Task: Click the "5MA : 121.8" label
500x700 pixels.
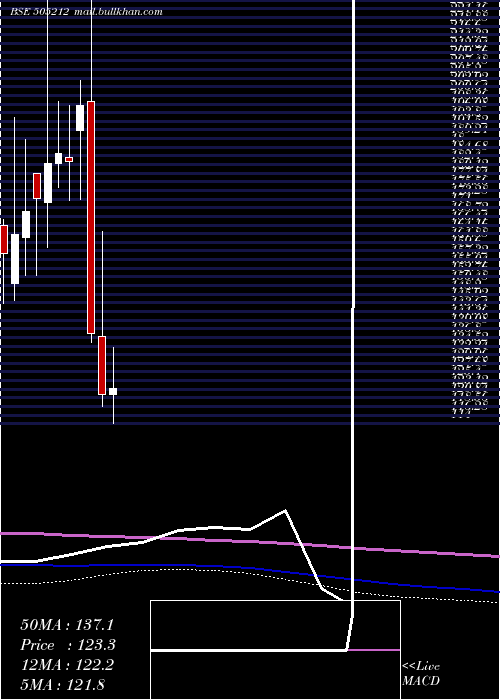Action: (x=62, y=685)
